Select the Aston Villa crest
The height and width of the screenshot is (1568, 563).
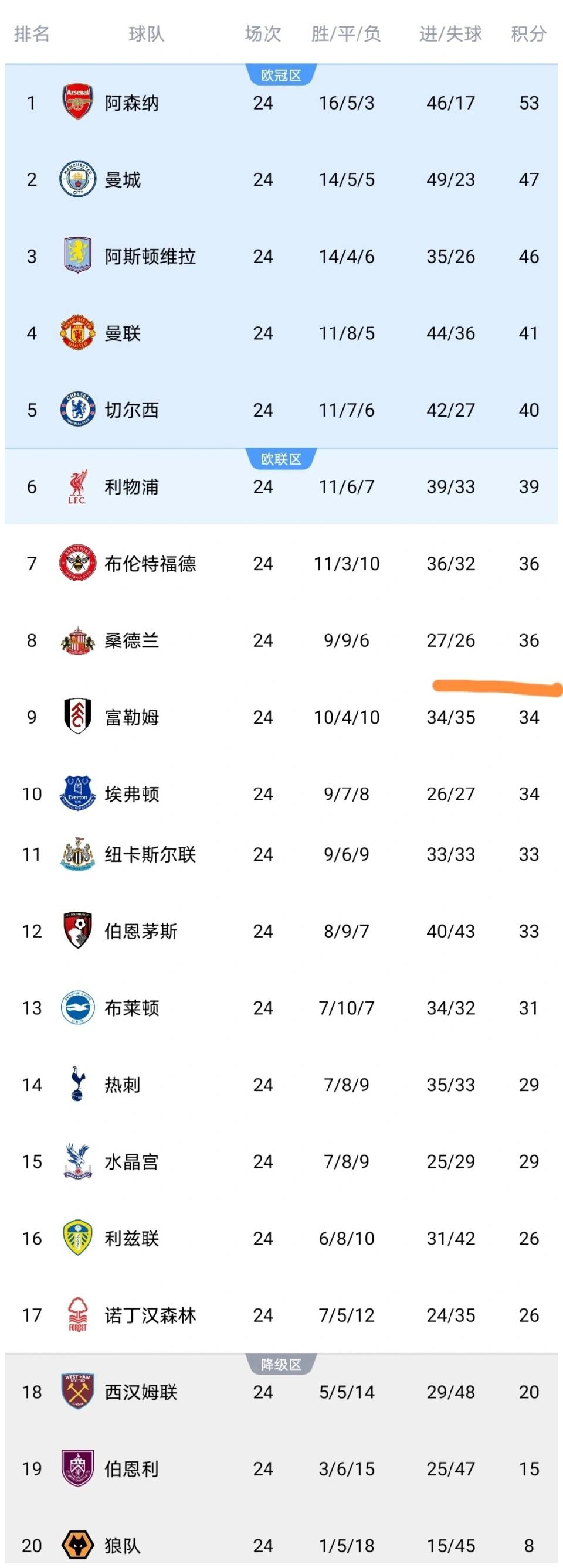(x=77, y=256)
